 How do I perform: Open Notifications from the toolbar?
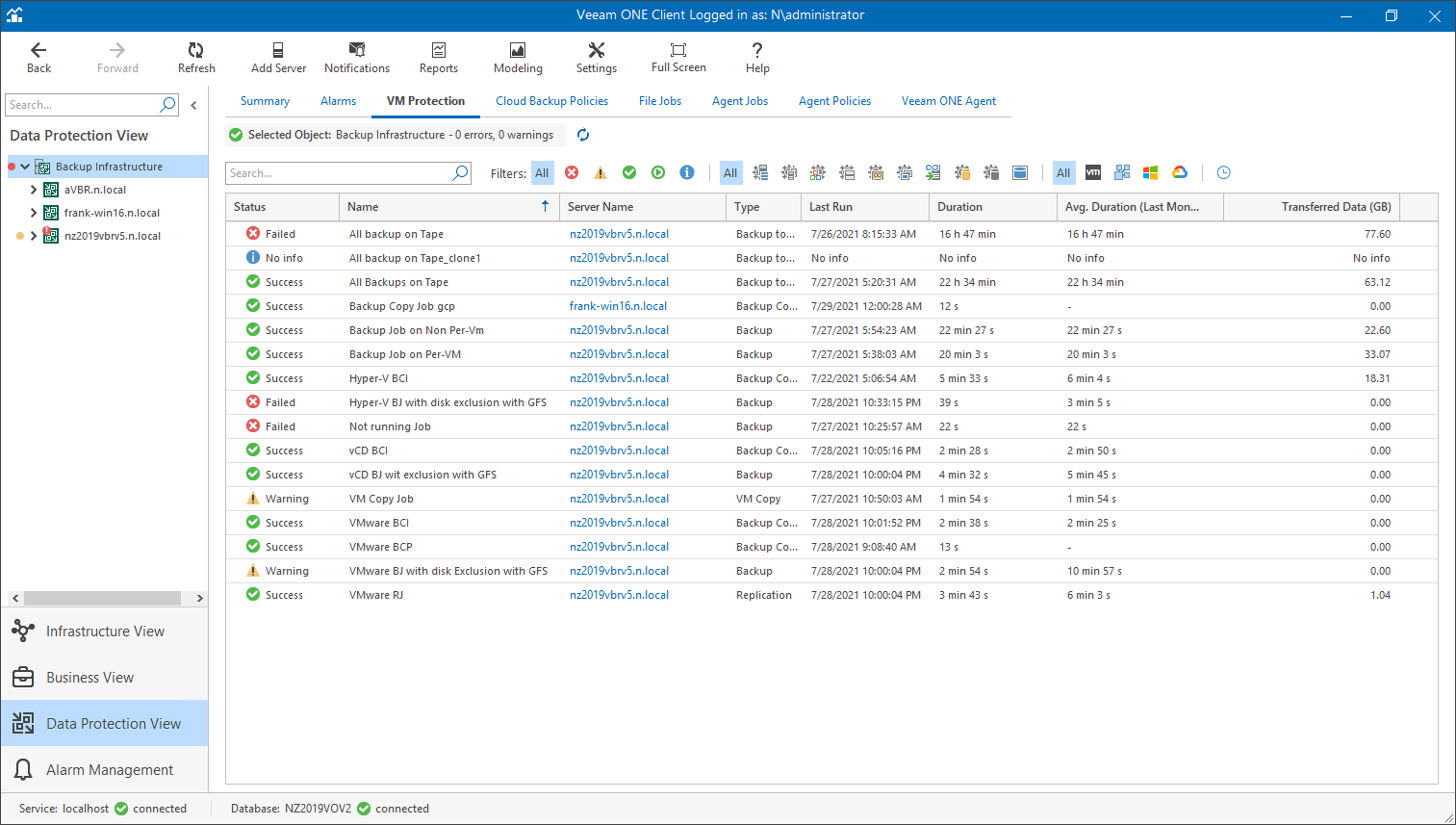point(356,57)
